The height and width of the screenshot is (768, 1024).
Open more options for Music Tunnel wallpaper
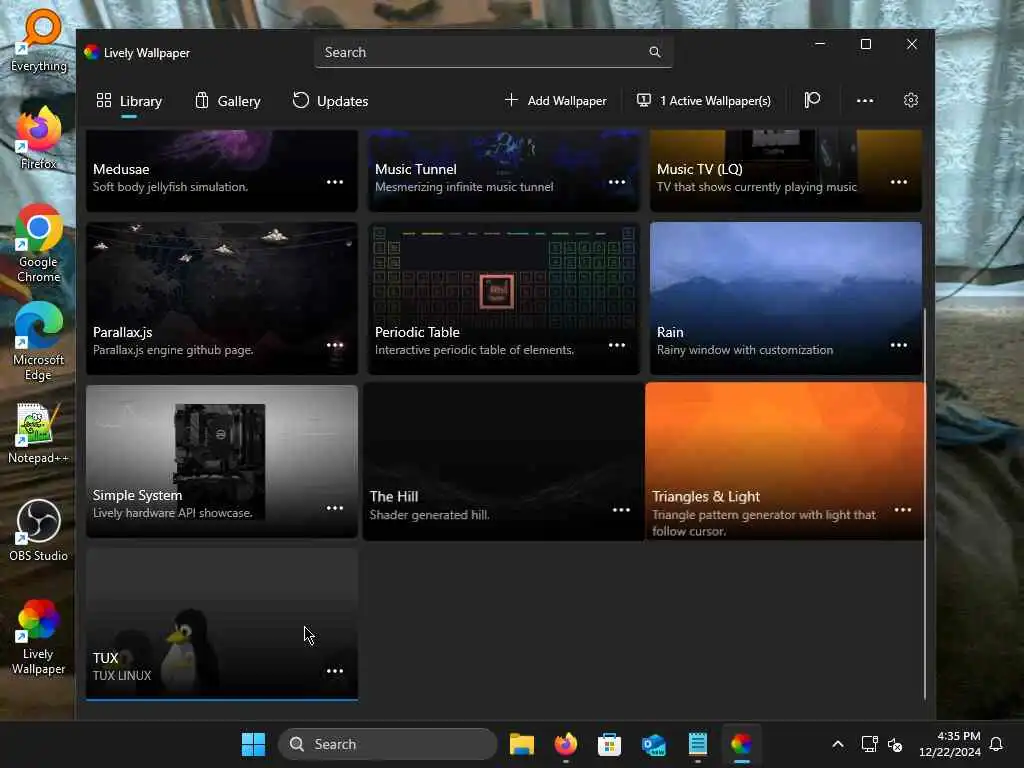pyautogui.click(x=617, y=182)
